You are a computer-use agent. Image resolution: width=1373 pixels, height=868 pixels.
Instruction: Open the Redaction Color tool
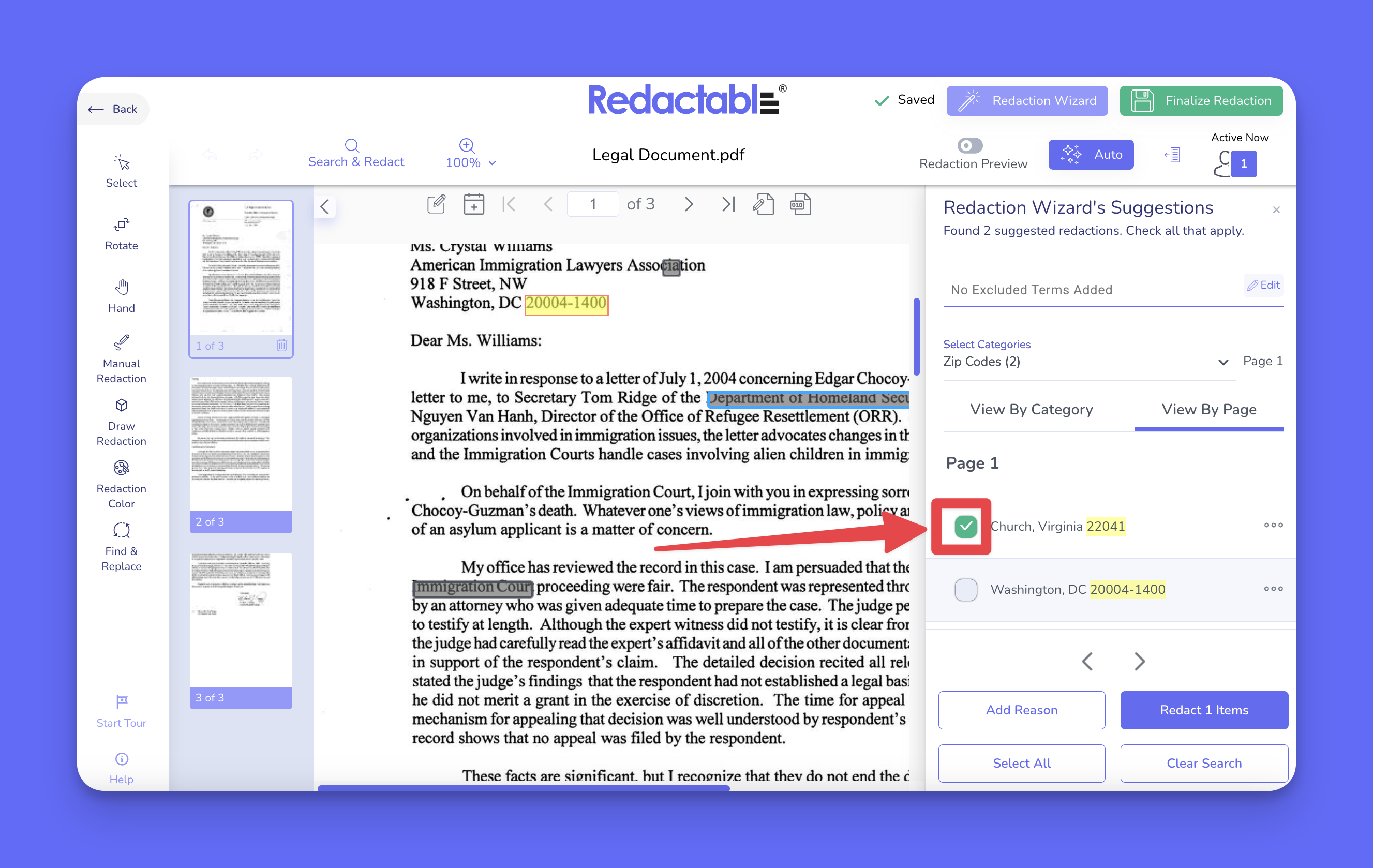pos(121,468)
